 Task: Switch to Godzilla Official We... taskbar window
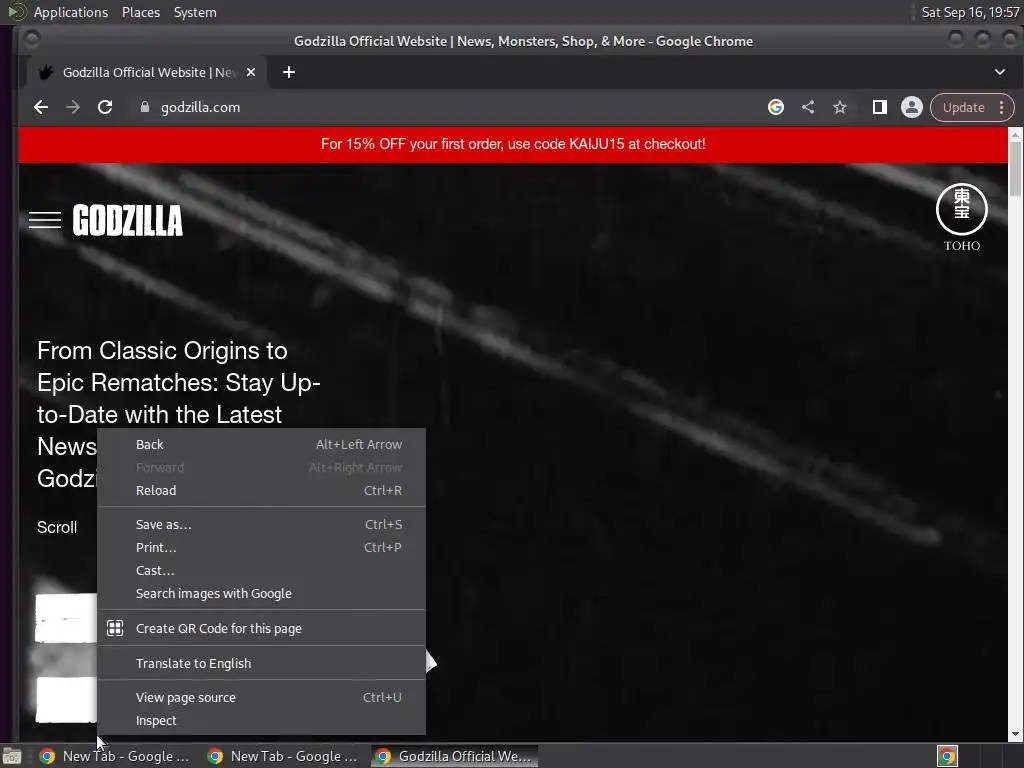(455, 756)
